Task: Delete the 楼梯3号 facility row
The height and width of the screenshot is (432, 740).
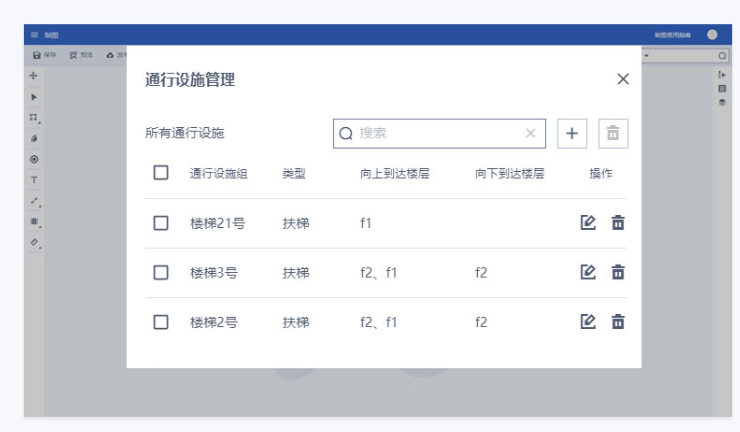Action: (x=618, y=272)
